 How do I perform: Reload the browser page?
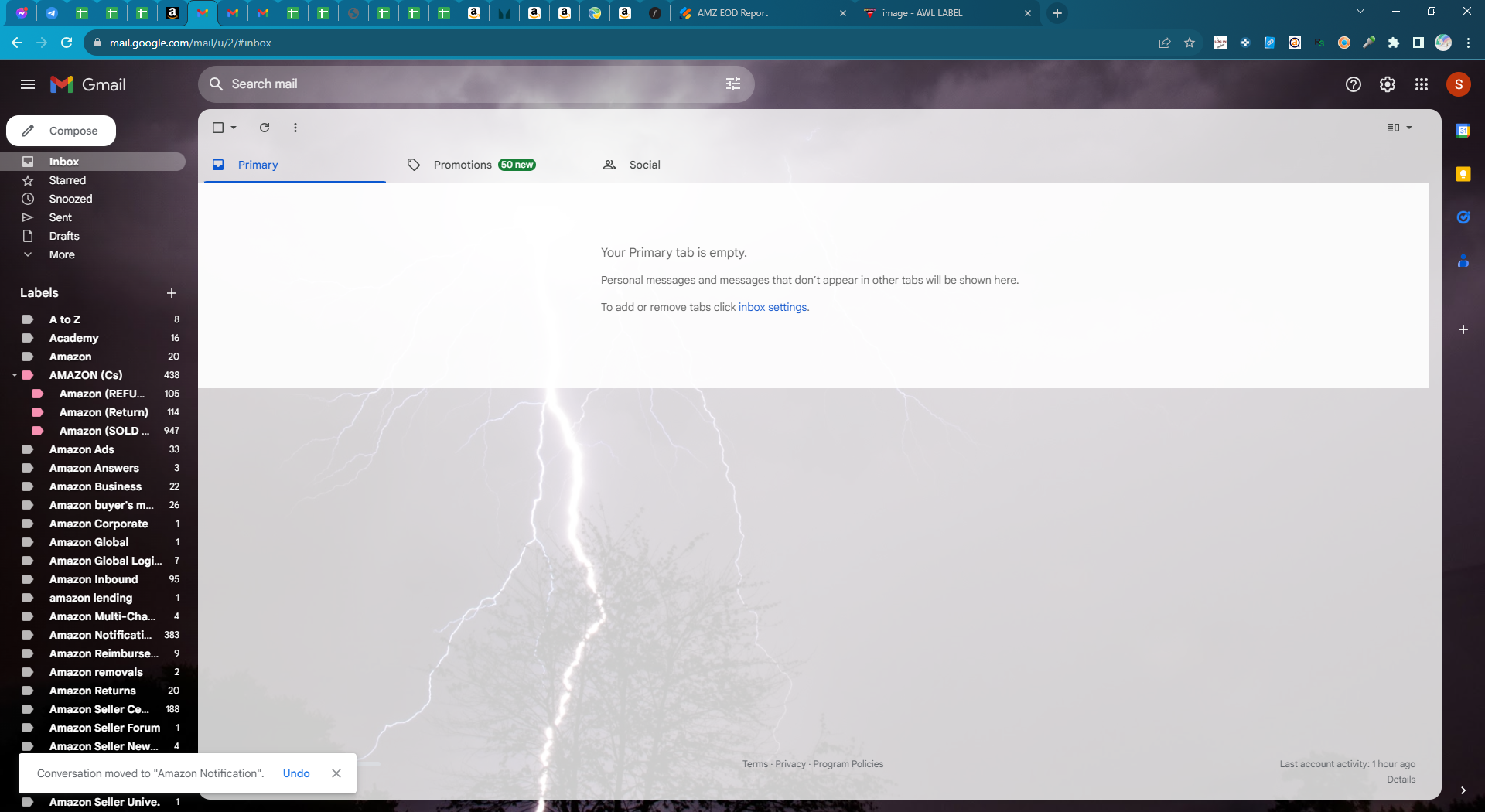coord(67,43)
